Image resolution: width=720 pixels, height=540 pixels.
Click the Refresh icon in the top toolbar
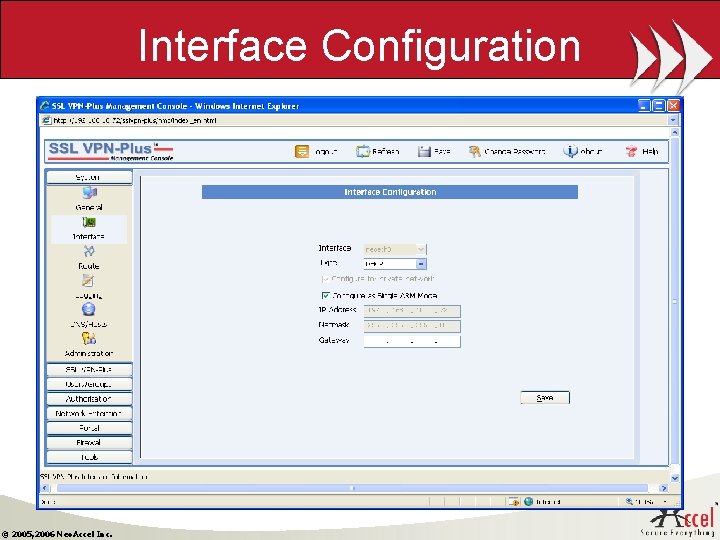click(363, 151)
